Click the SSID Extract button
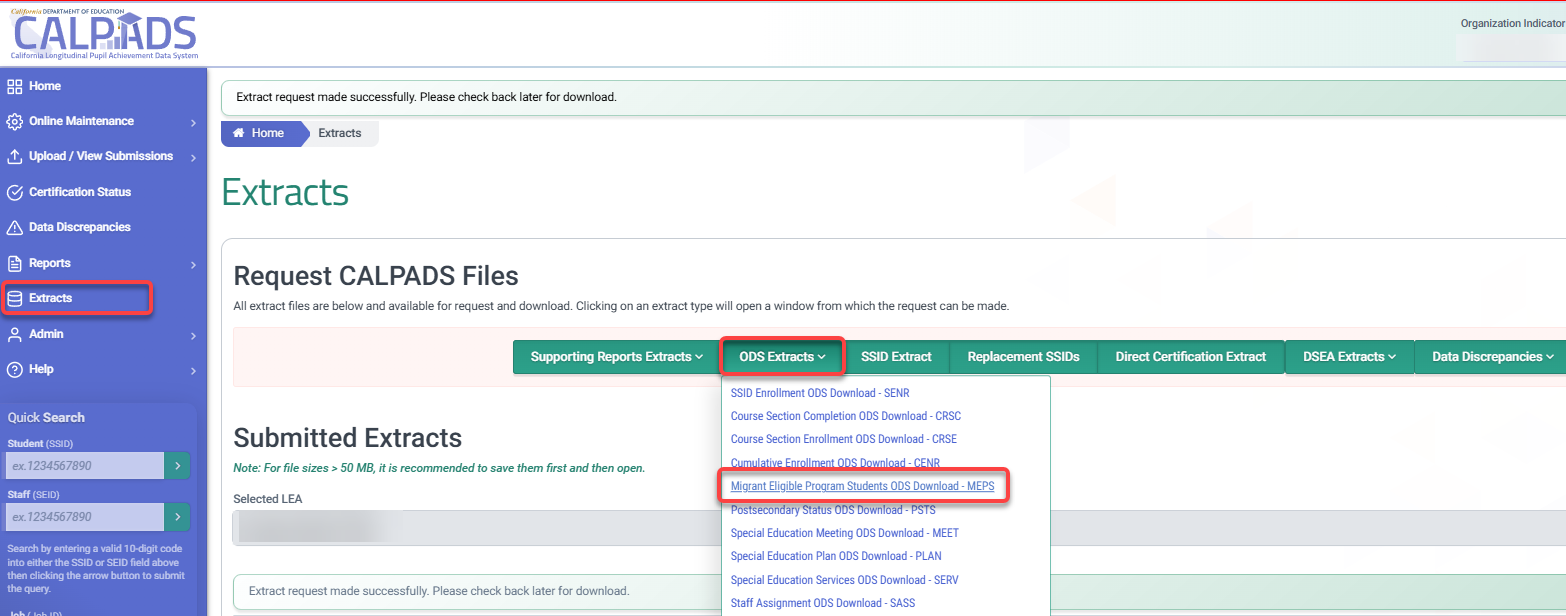Image resolution: width=1566 pixels, height=616 pixels. coord(896,357)
